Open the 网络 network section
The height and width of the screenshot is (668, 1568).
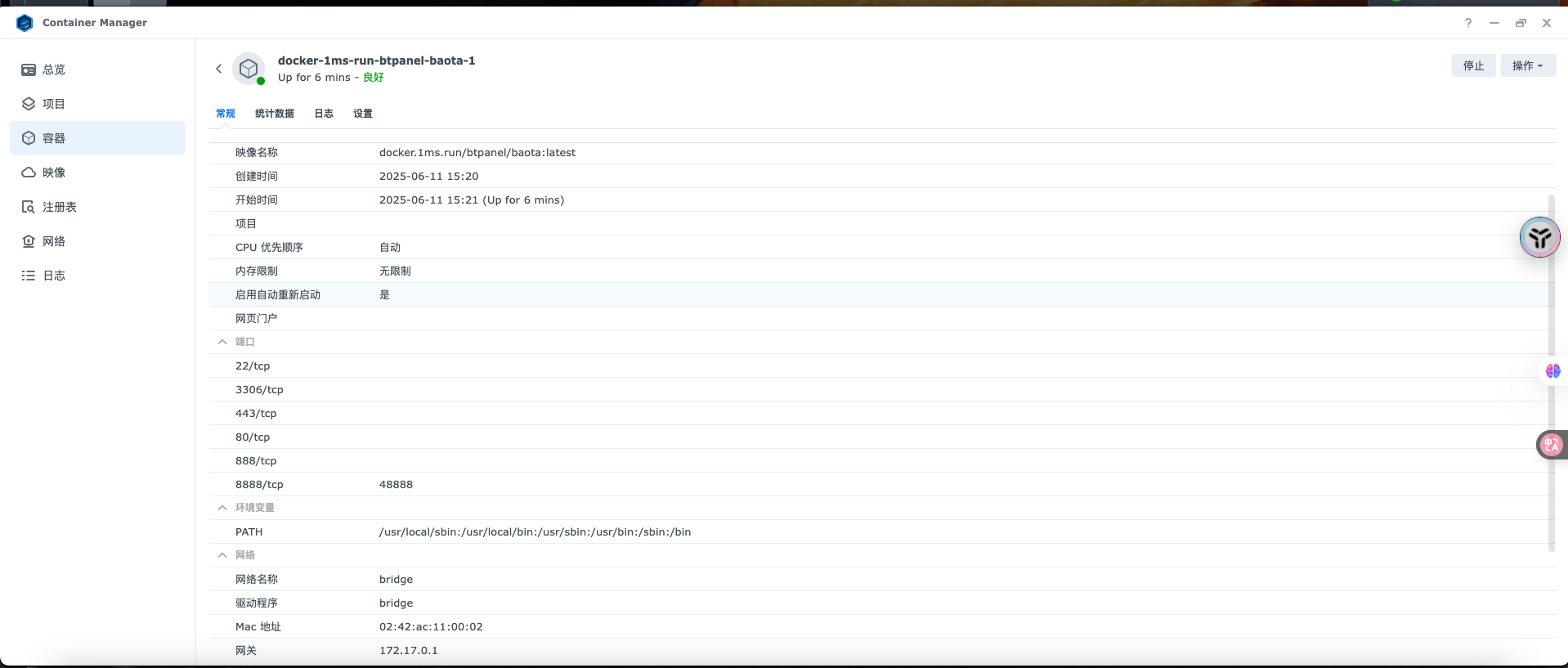pyautogui.click(x=98, y=241)
